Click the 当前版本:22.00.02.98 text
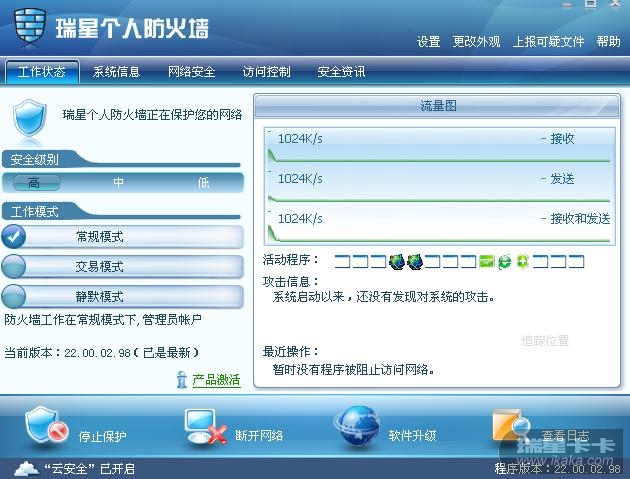This screenshot has width=630, height=479. click(101, 353)
